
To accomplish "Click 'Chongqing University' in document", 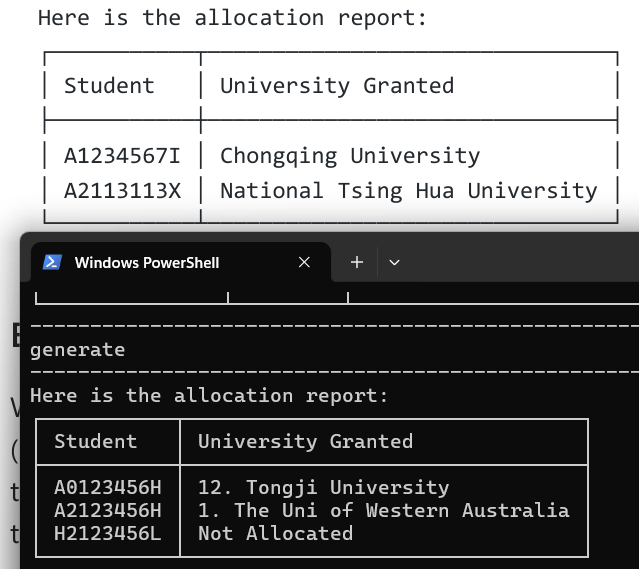I will [x=350, y=157].
